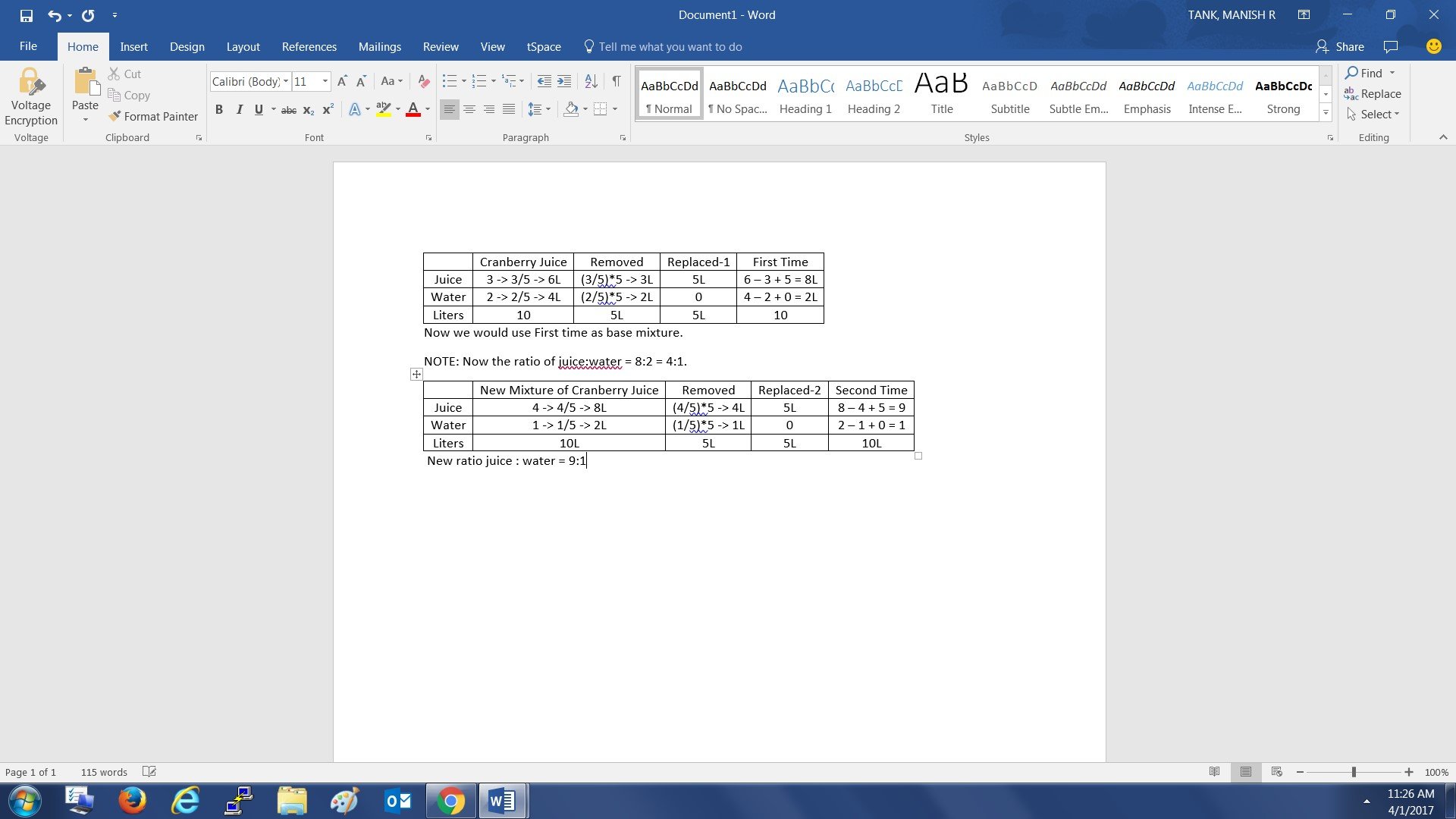The image size is (1456, 819).
Task: Toggle Italic formatting
Action: click(x=239, y=110)
